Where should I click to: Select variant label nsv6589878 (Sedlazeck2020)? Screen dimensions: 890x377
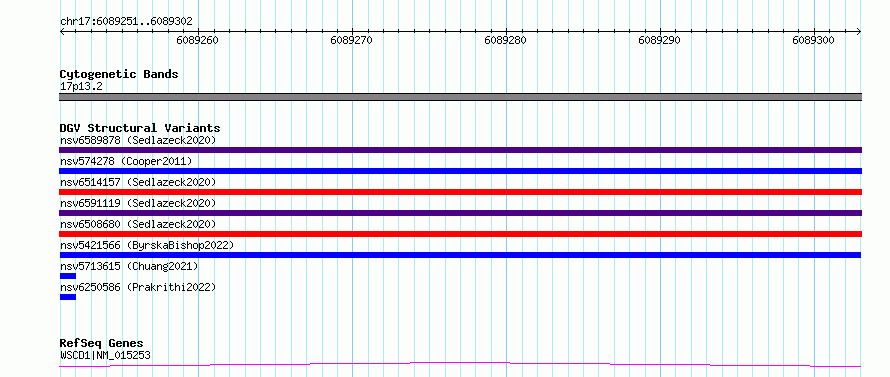coord(138,140)
